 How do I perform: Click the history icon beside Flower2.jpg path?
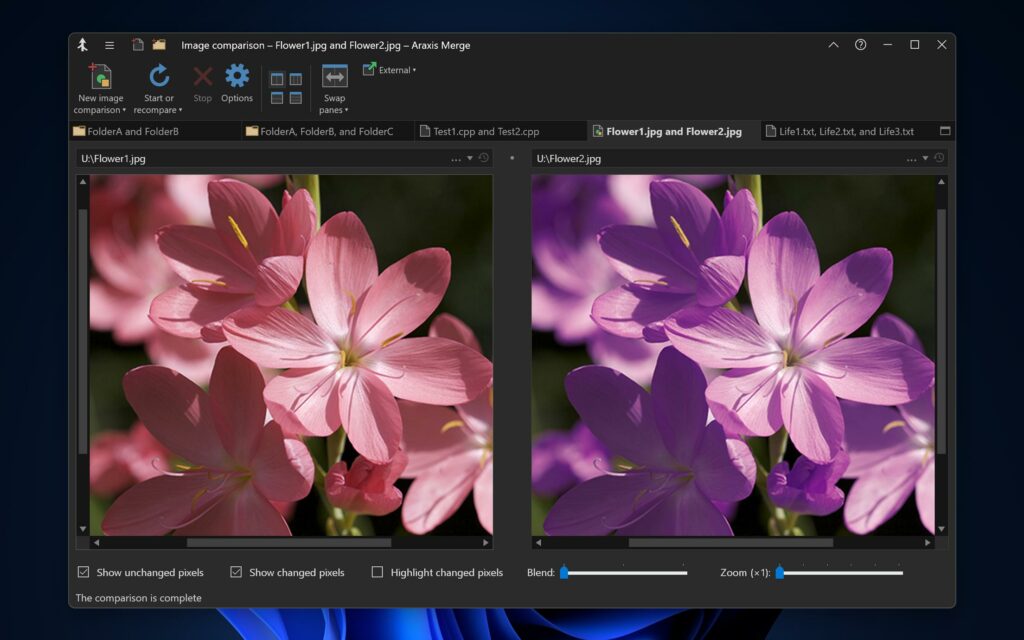939,158
